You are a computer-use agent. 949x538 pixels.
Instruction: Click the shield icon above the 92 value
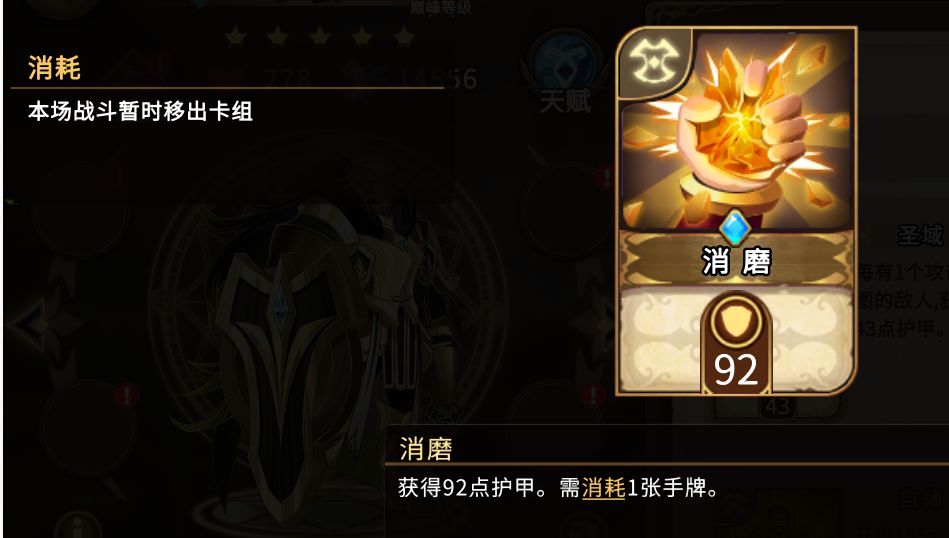pos(735,320)
